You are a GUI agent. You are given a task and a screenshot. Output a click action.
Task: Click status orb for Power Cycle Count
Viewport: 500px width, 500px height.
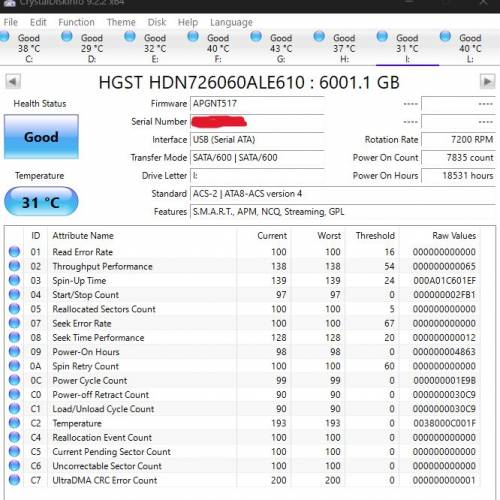pos(14,380)
